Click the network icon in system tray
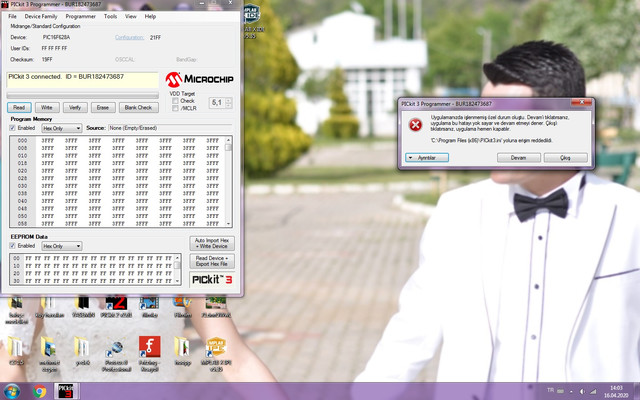 (593, 392)
